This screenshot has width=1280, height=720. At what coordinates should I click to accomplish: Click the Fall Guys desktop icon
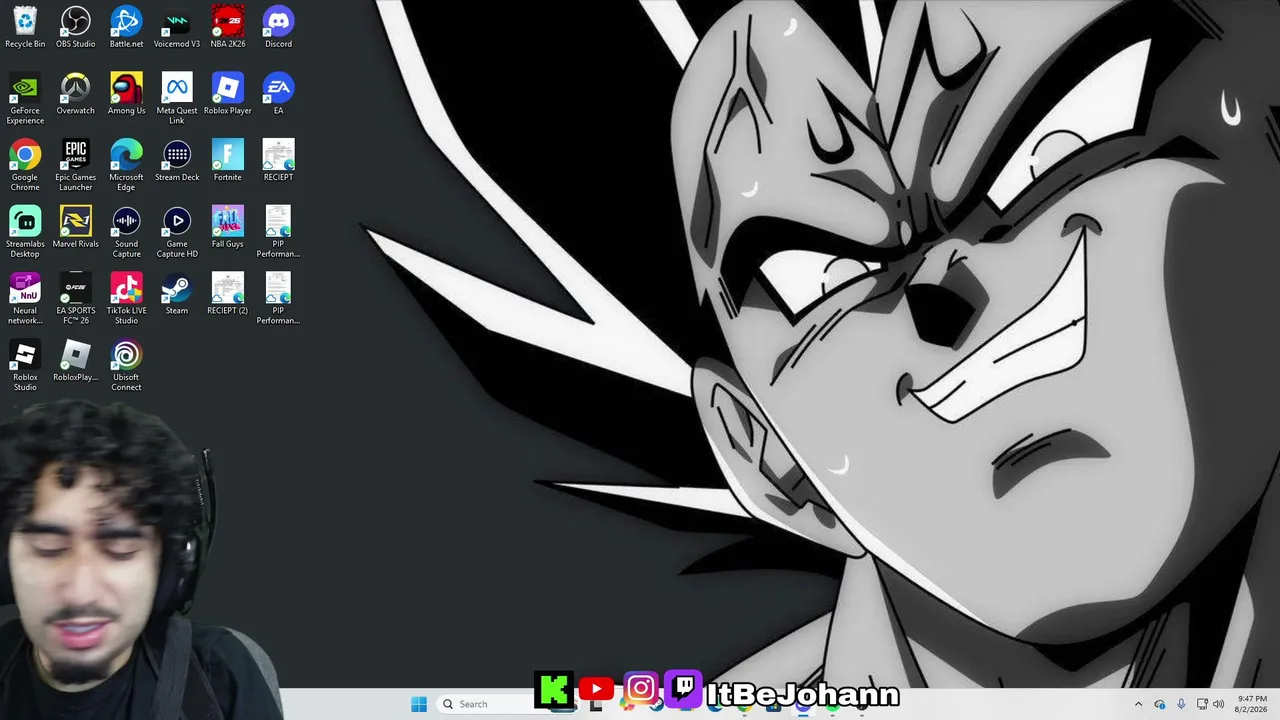[x=228, y=227]
